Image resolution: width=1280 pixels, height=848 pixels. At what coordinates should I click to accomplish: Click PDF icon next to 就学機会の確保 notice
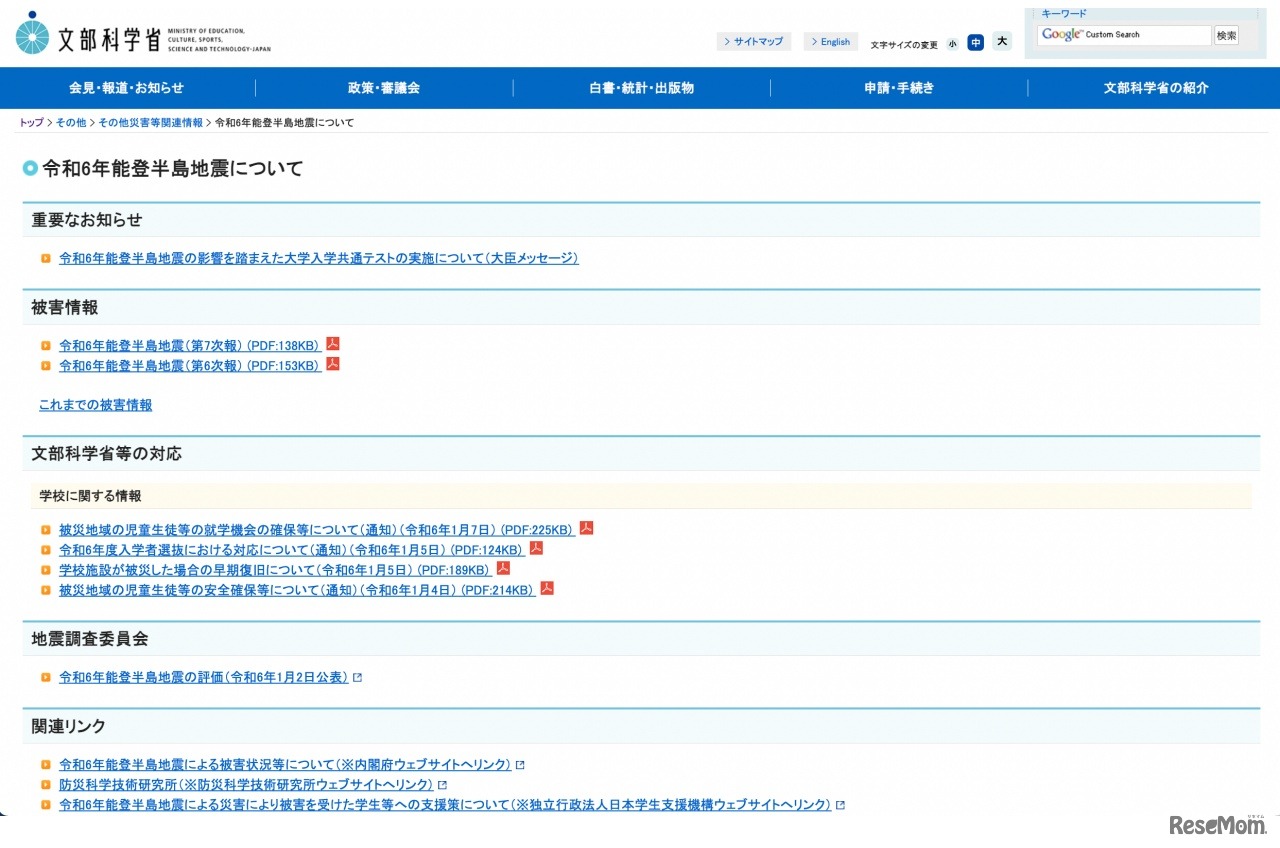pos(587,528)
